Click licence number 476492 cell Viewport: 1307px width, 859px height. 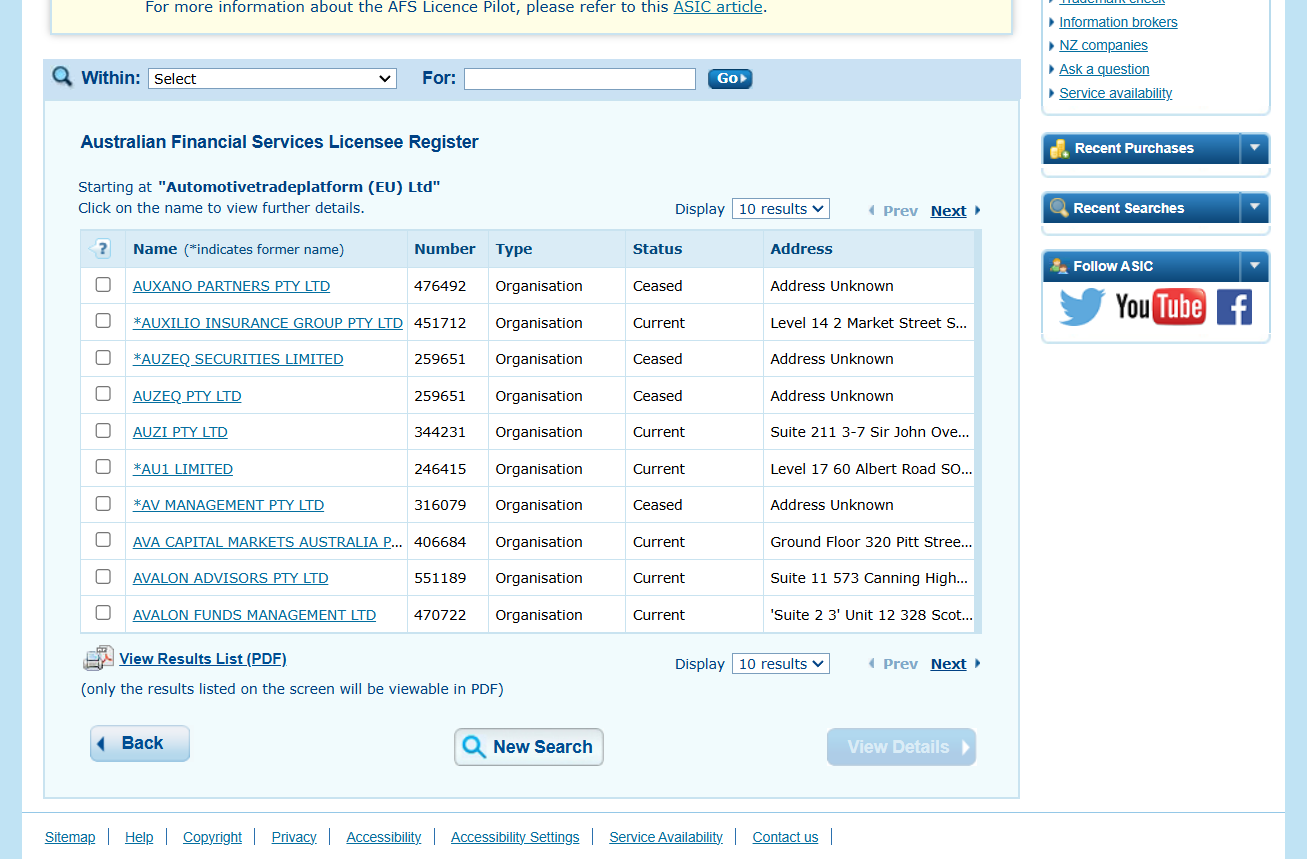coord(440,286)
